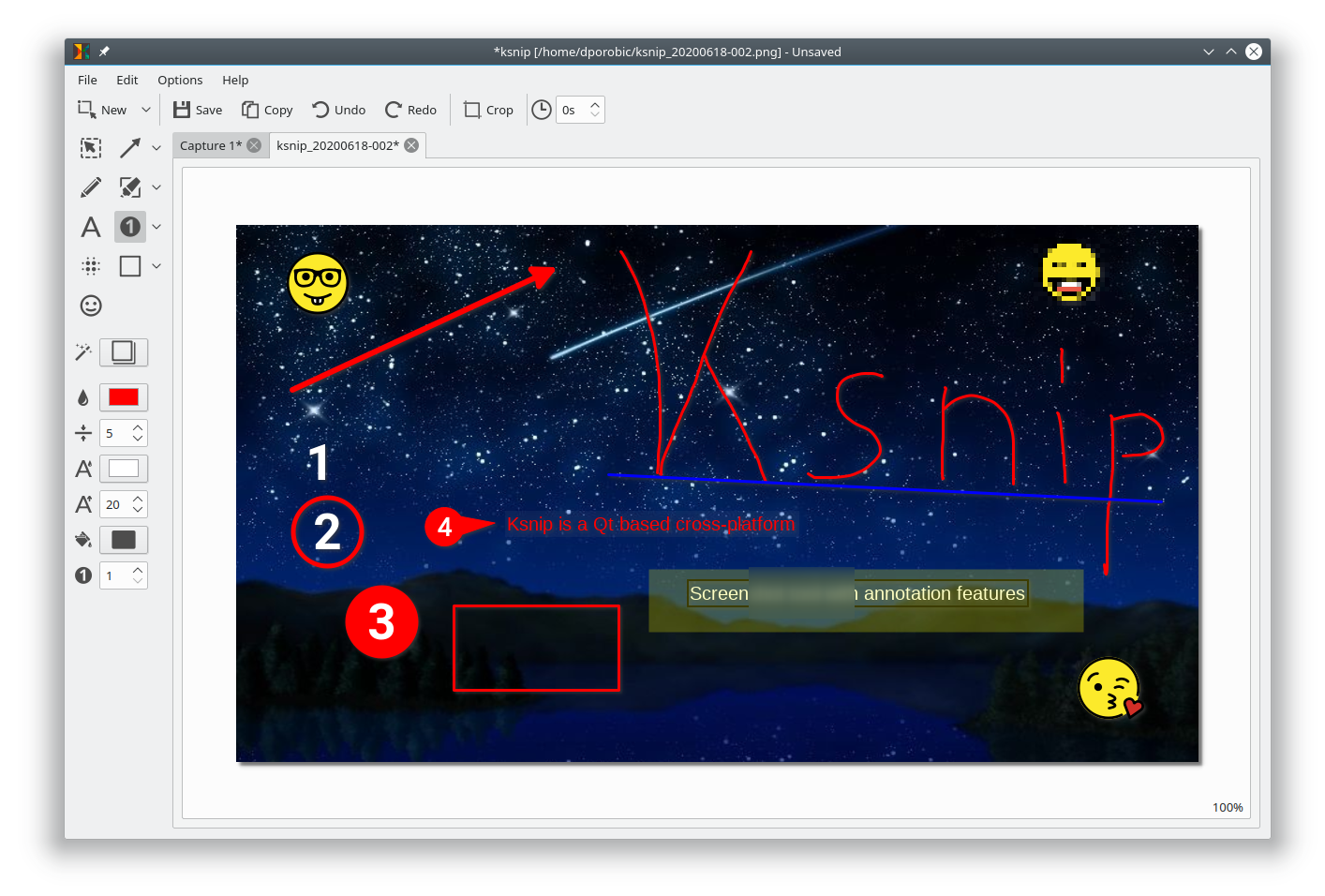Click the line width icon

pos(83,433)
